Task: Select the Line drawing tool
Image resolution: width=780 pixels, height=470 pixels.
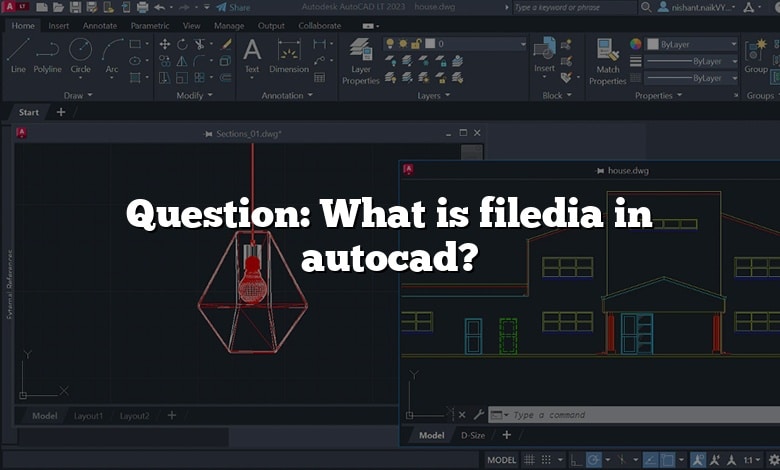Action: 18,56
